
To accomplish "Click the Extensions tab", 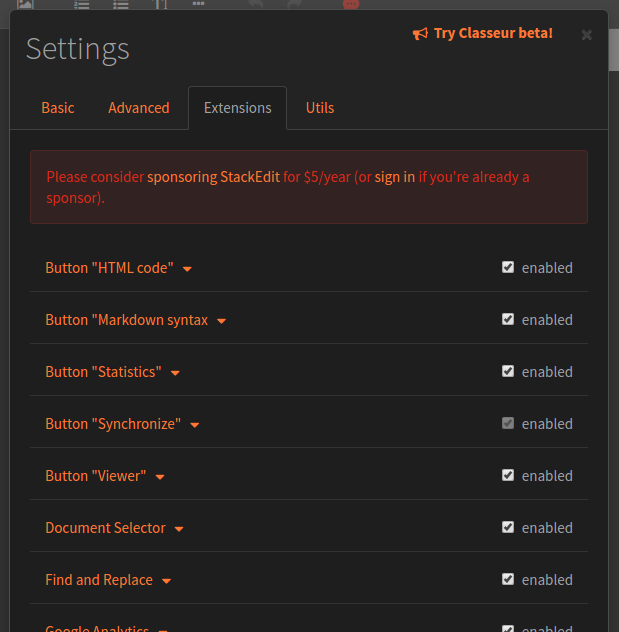I will (237, 108).
